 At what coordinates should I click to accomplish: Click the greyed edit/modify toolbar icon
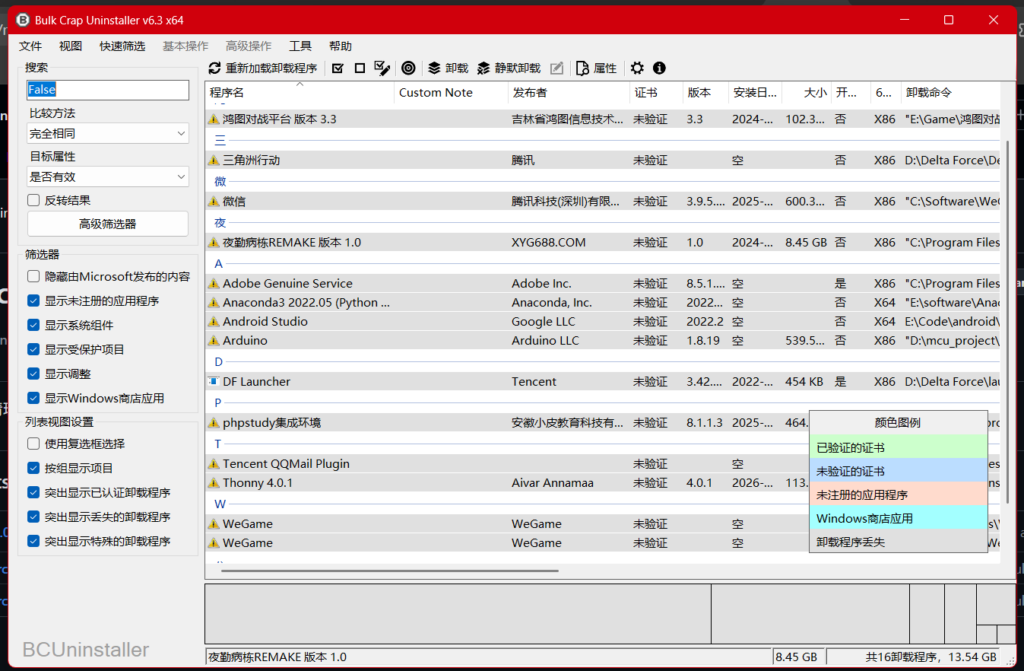click(x=556, y=68)
